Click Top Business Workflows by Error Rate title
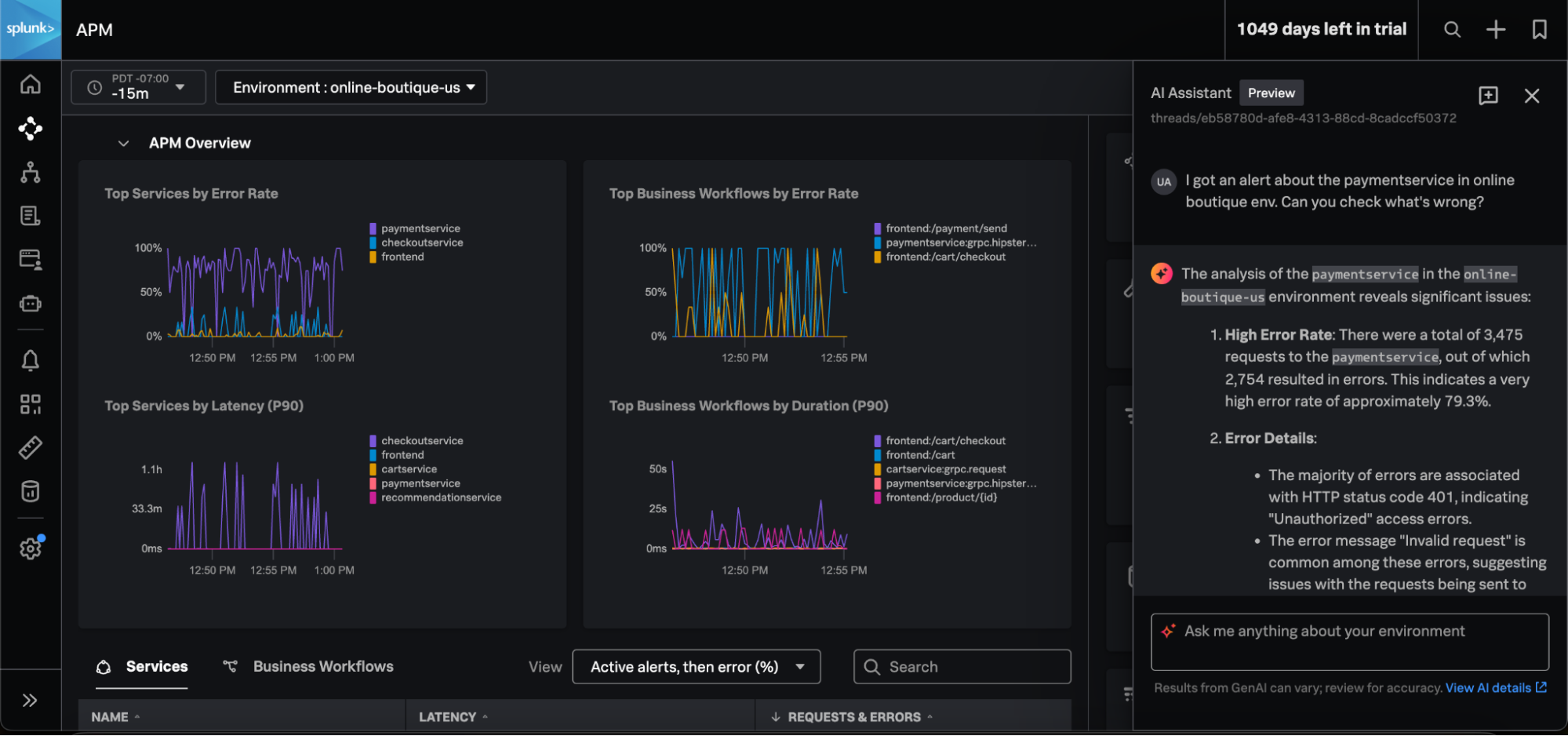Image resolution: width=1568 pixels, height=736 pixels. click(733, 194)
